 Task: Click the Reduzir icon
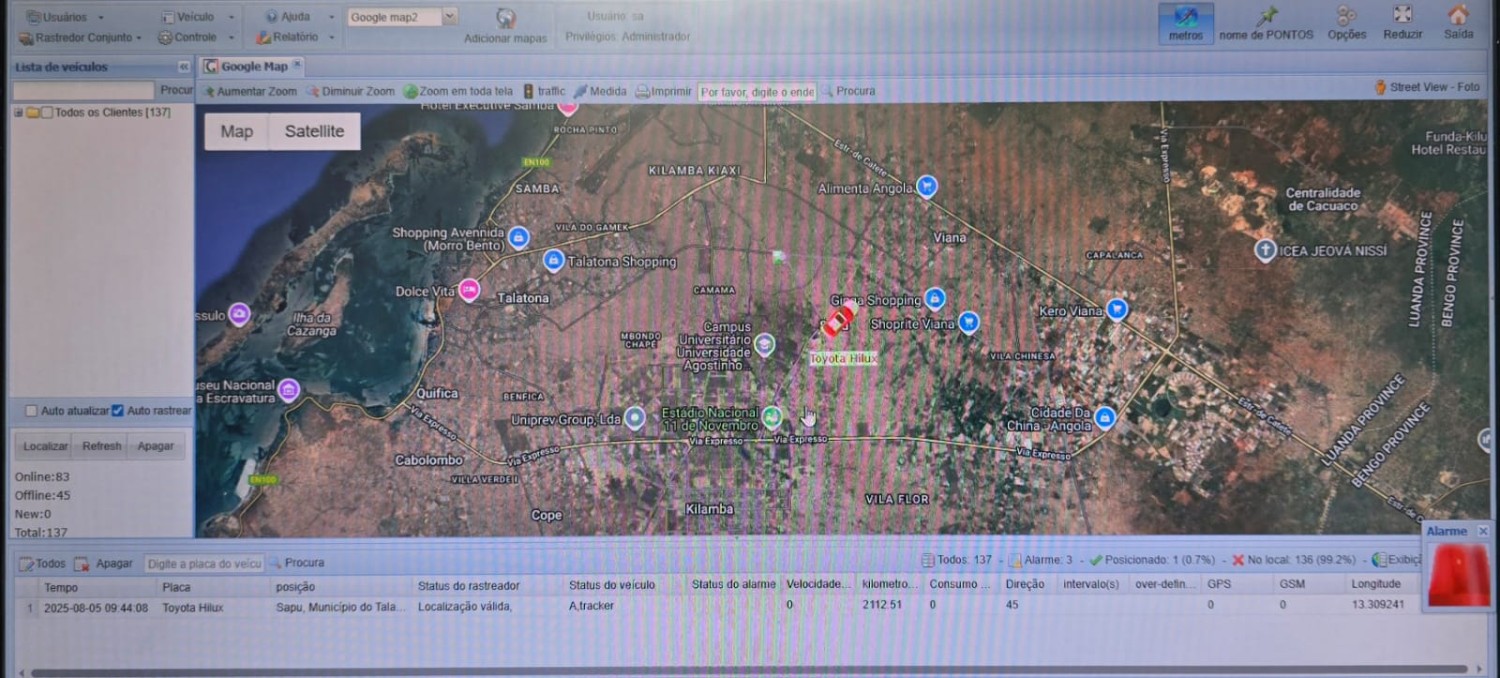[1403, 16]
